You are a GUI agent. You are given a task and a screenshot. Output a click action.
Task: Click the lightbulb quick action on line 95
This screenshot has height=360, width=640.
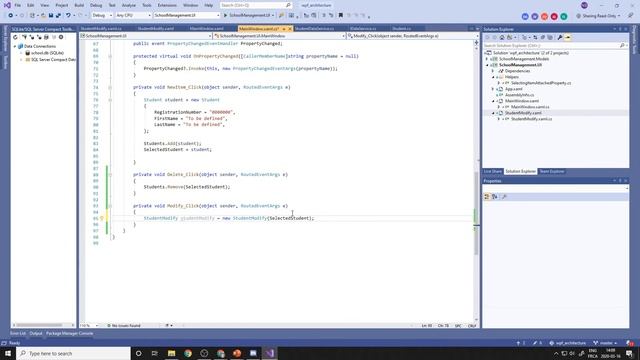[102, 218]
